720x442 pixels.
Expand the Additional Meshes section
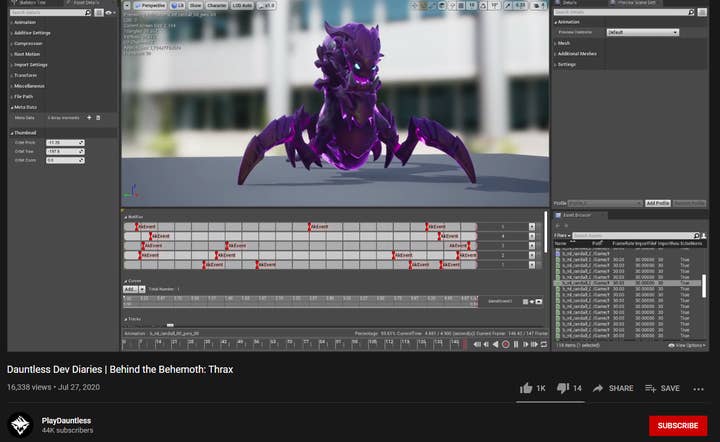[576, 54]
